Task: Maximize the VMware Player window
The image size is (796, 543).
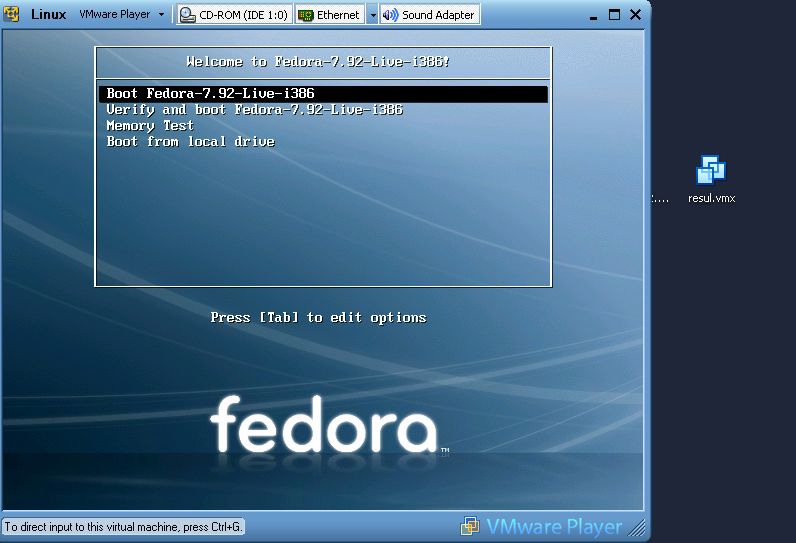Action: click(x=614, y=15)
